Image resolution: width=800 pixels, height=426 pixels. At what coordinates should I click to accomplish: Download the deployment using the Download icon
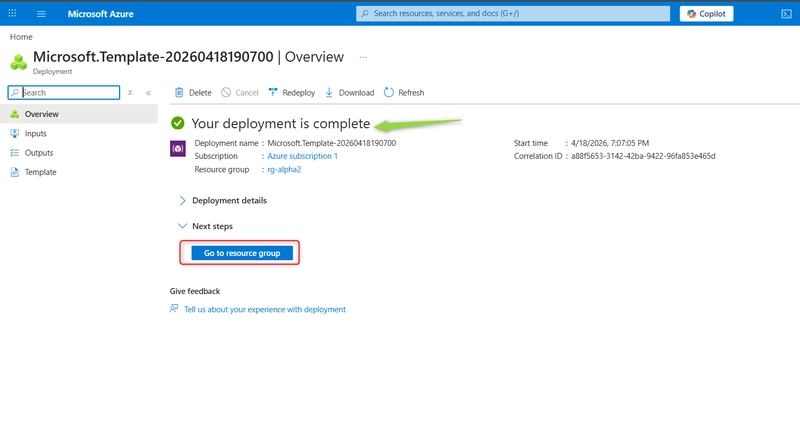point(329,92)
